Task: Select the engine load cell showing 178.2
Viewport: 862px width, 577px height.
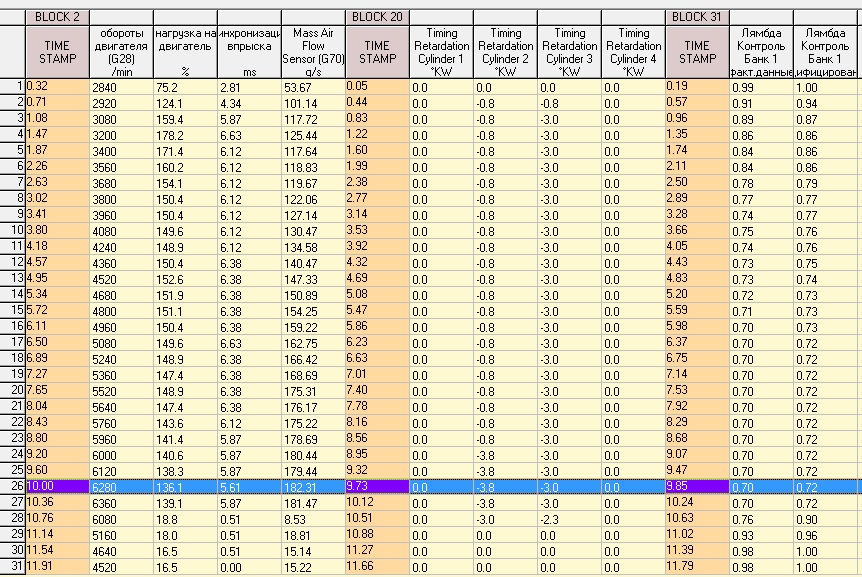Action: [x=184, y=134]
